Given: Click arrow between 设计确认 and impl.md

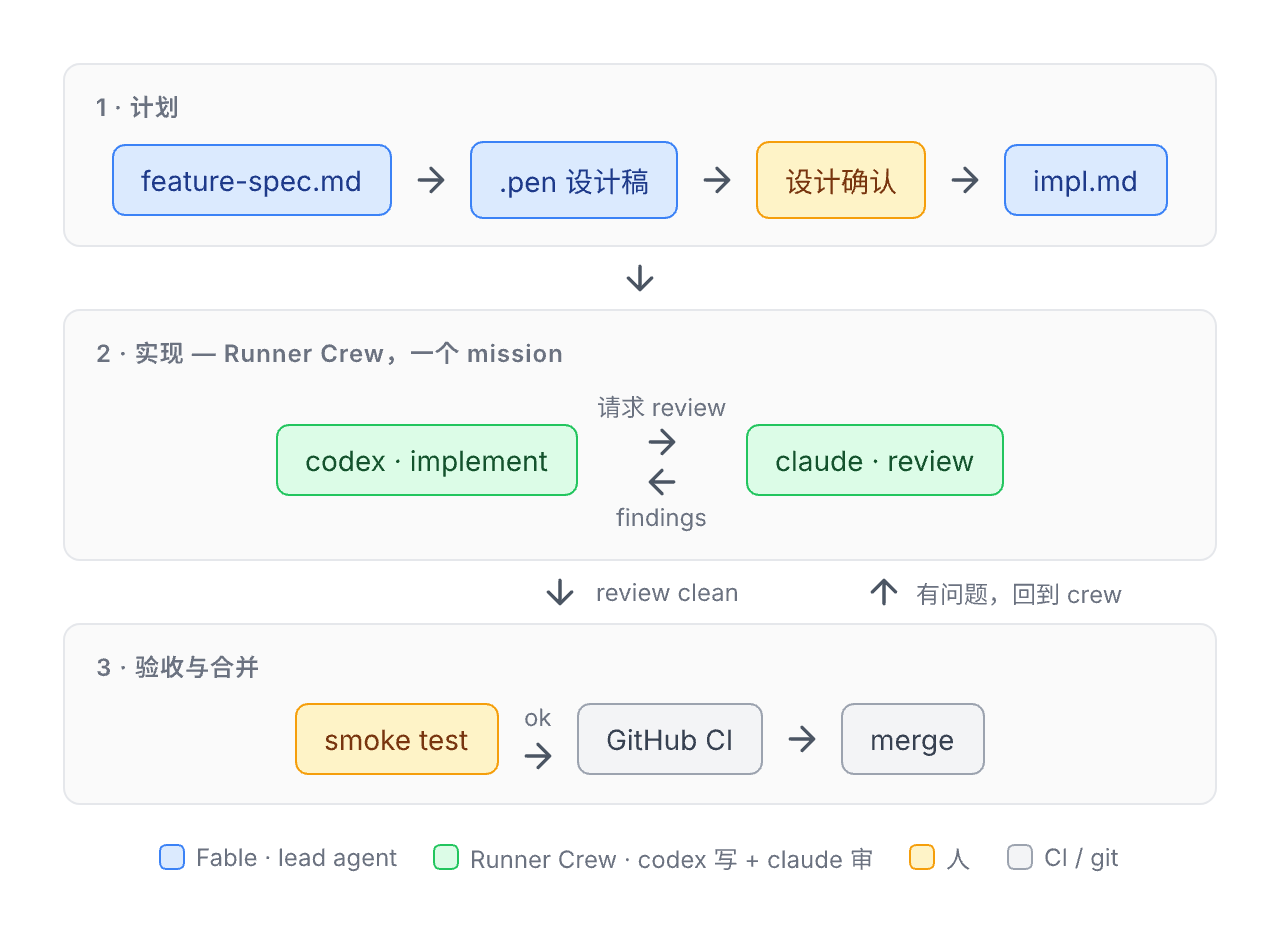Looking at the screenshot, I should click(x=965, y=180).
